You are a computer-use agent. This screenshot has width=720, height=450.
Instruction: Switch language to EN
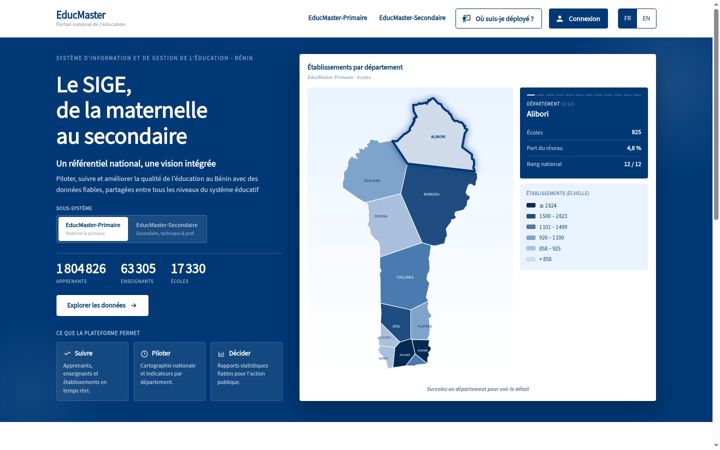coord(646,19)
